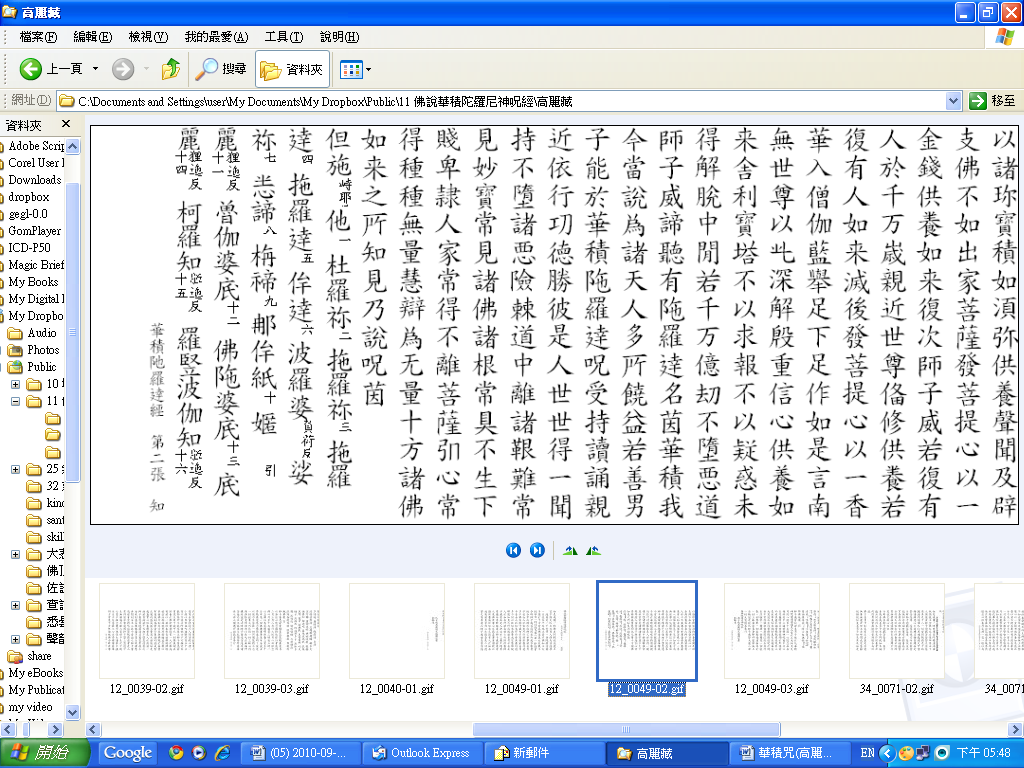Open the 檔案(F) menu

38,37
